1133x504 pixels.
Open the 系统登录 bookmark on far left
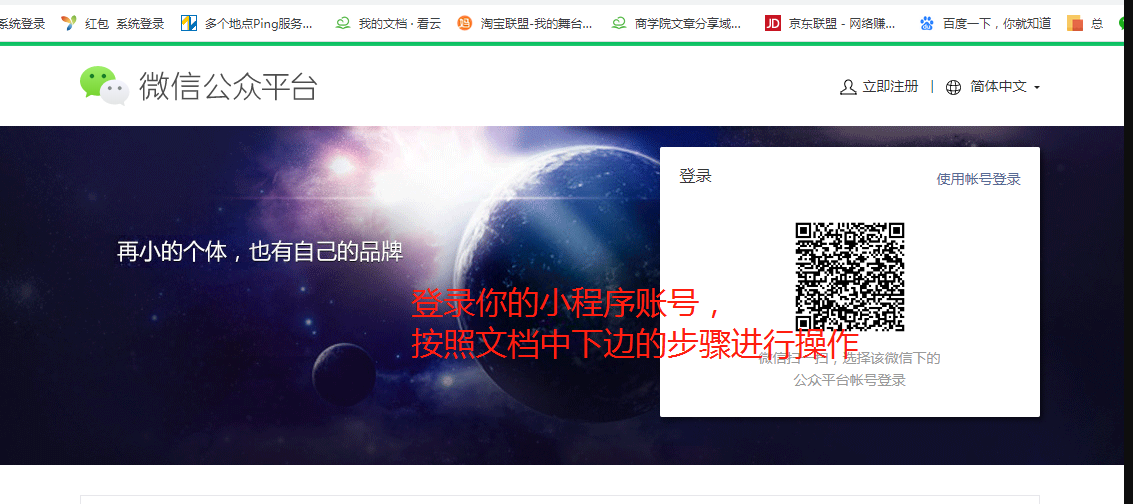click(x=22, y=24)
